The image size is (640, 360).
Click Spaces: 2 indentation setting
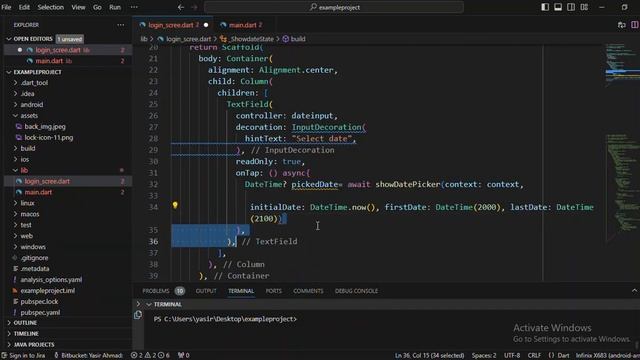[484, 356]
